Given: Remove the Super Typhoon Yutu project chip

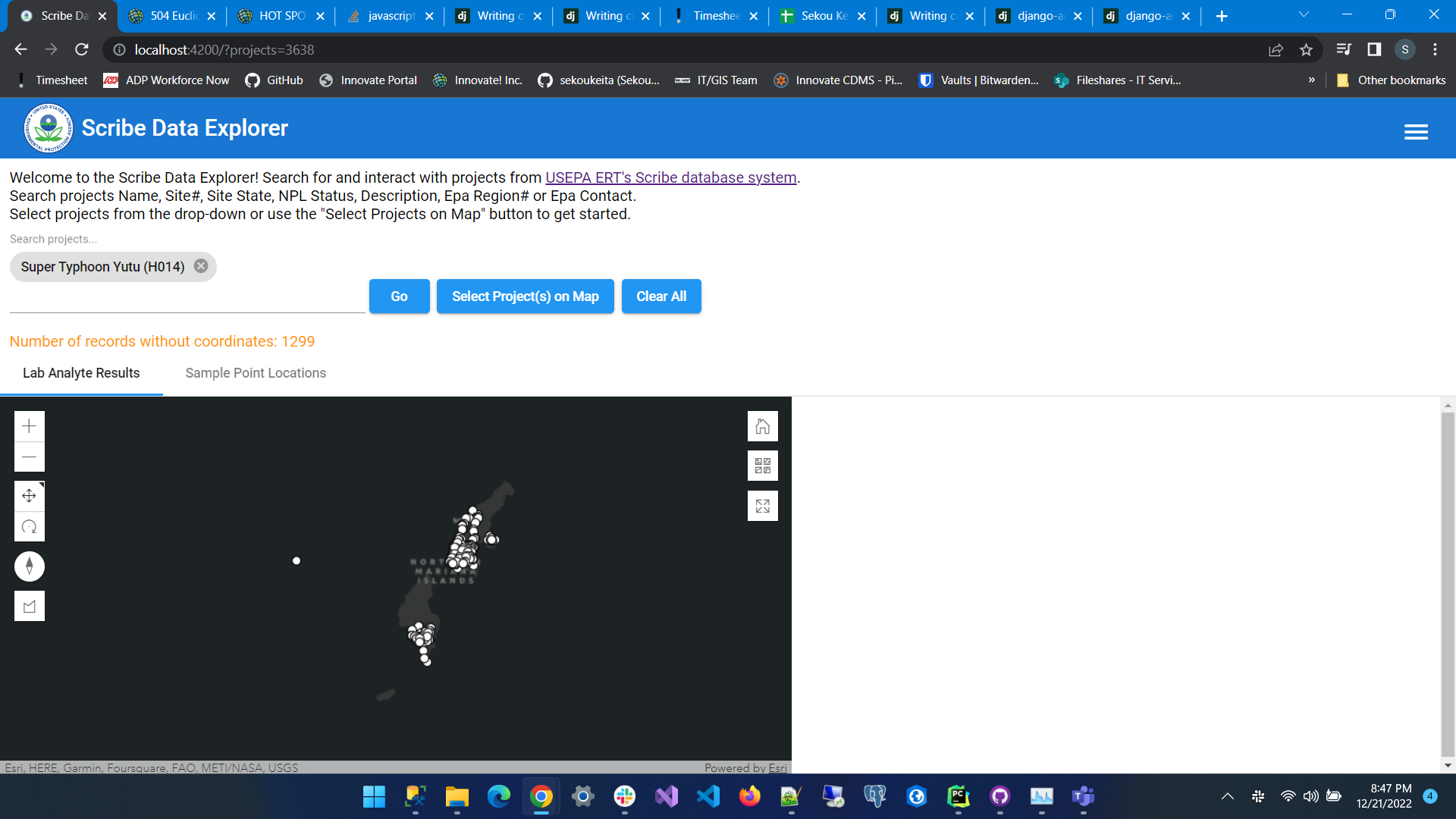Looking at the screenshot, I should [x=200, y=266].
